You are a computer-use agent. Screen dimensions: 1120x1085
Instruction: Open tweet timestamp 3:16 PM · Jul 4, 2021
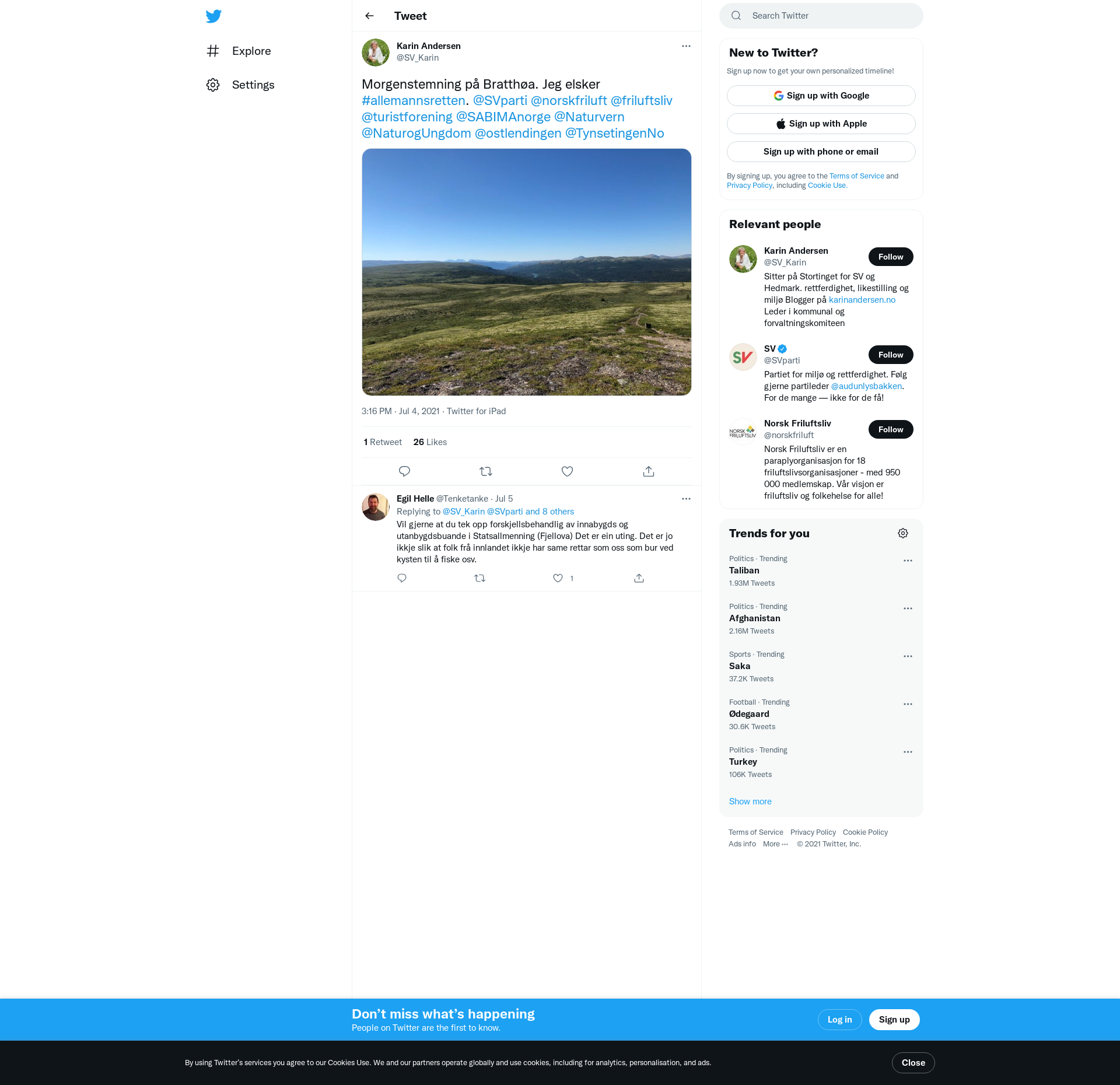point(401,411)
